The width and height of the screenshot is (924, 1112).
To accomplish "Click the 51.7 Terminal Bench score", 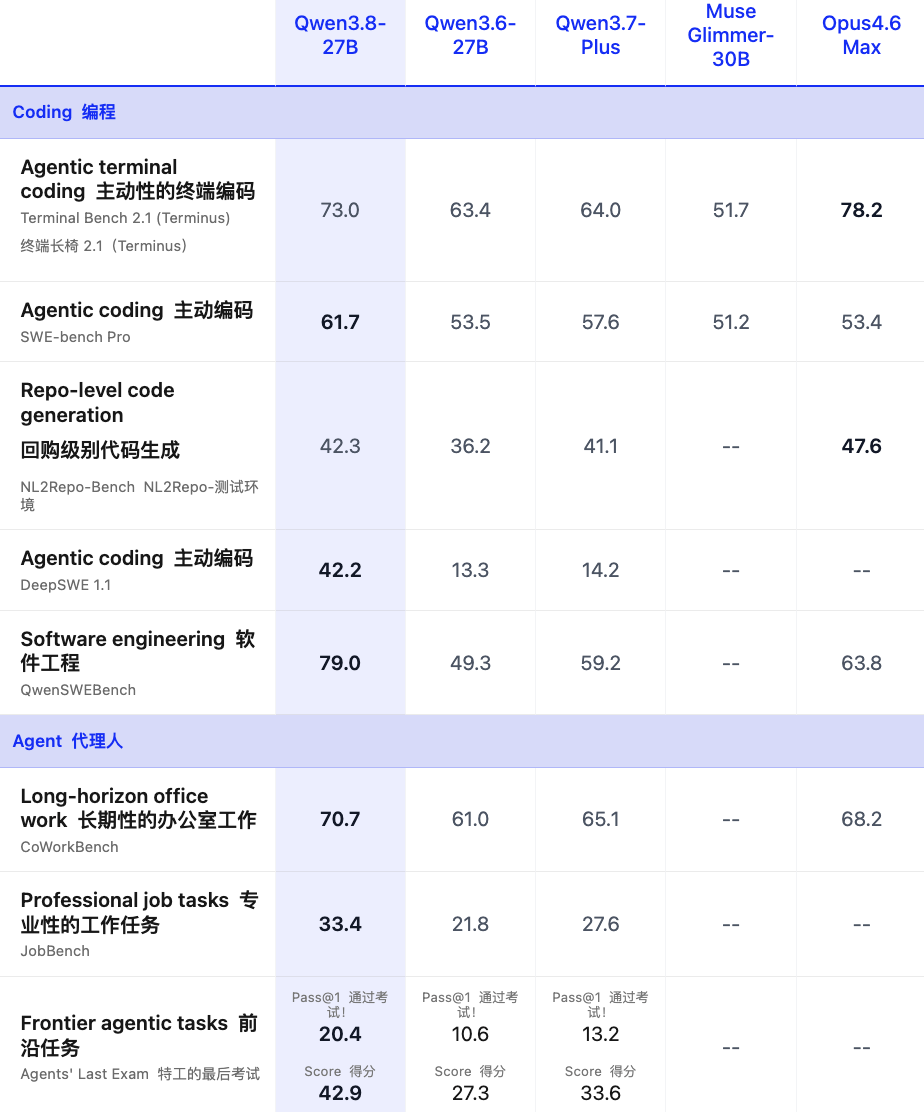I will (x=730, y=210).
